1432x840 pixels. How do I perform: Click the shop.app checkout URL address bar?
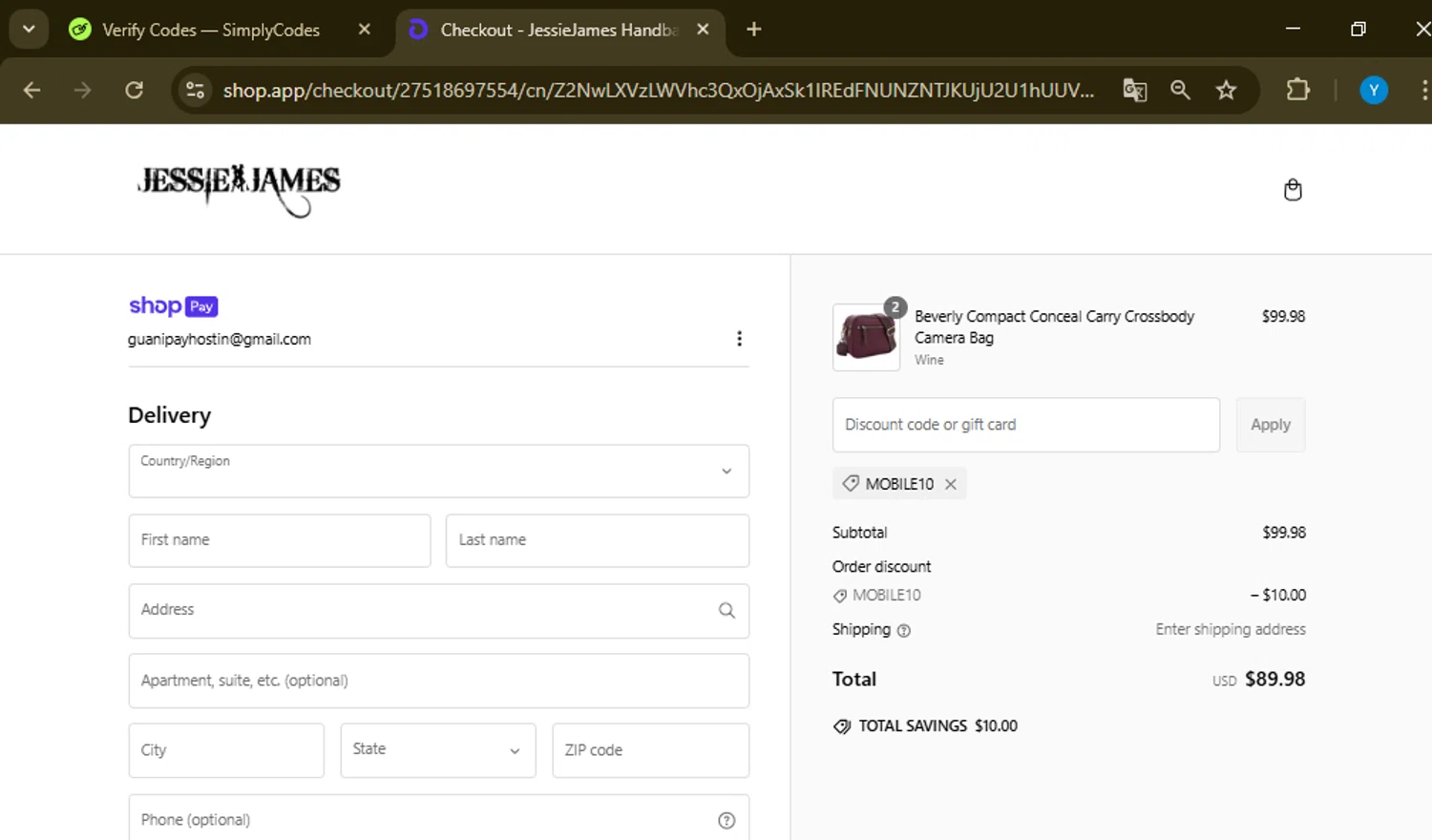[x=659, y=90]
